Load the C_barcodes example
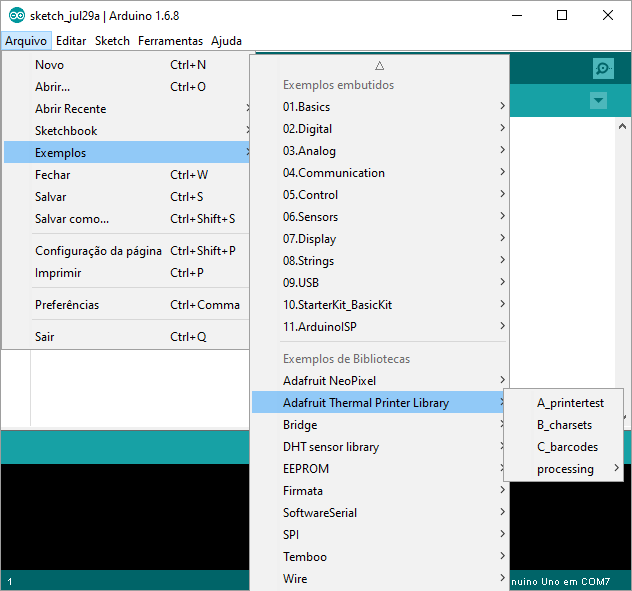This screenshot has width=632, height=591. pos(563,447)
